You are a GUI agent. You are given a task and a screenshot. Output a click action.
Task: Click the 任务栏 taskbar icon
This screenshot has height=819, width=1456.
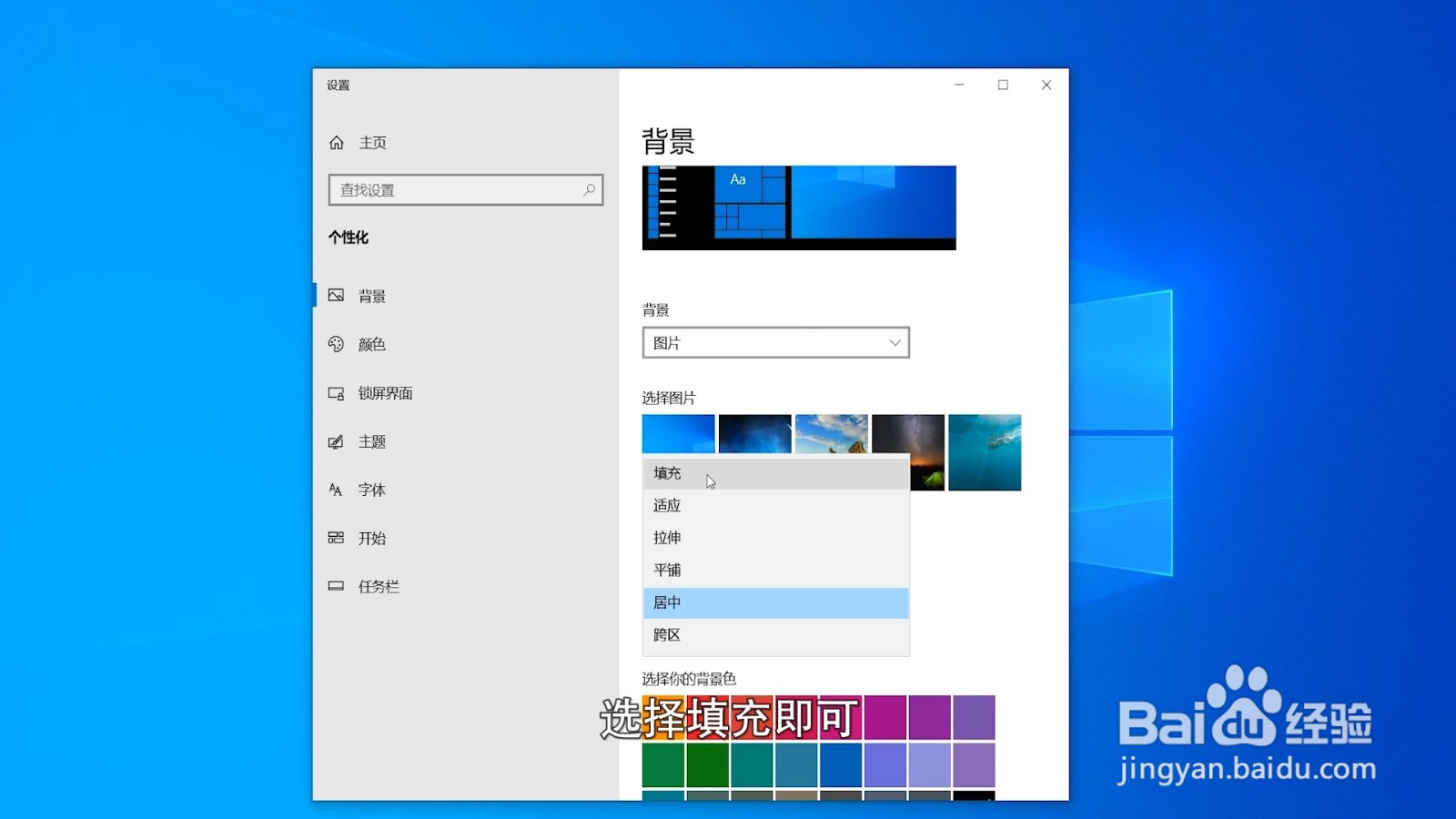[336, 586]
